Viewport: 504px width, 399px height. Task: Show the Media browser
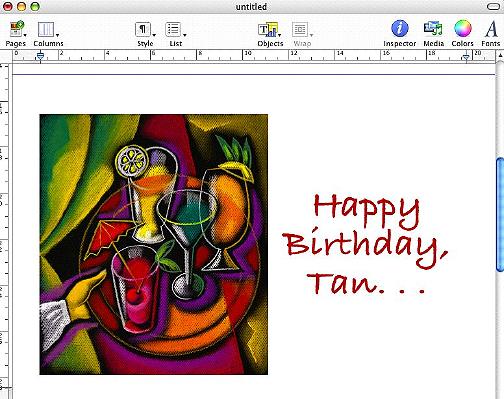pyautogui.click(x=433, y=29)
